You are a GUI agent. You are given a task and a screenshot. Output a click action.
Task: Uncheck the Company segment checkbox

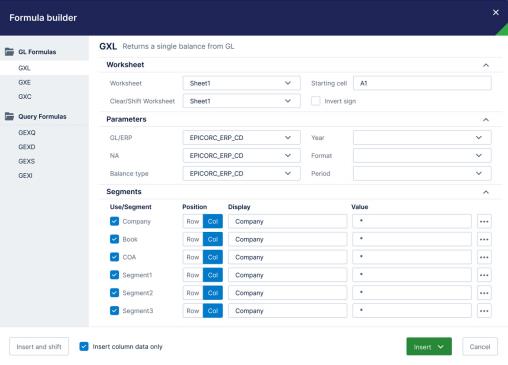[x=114, y=221]
